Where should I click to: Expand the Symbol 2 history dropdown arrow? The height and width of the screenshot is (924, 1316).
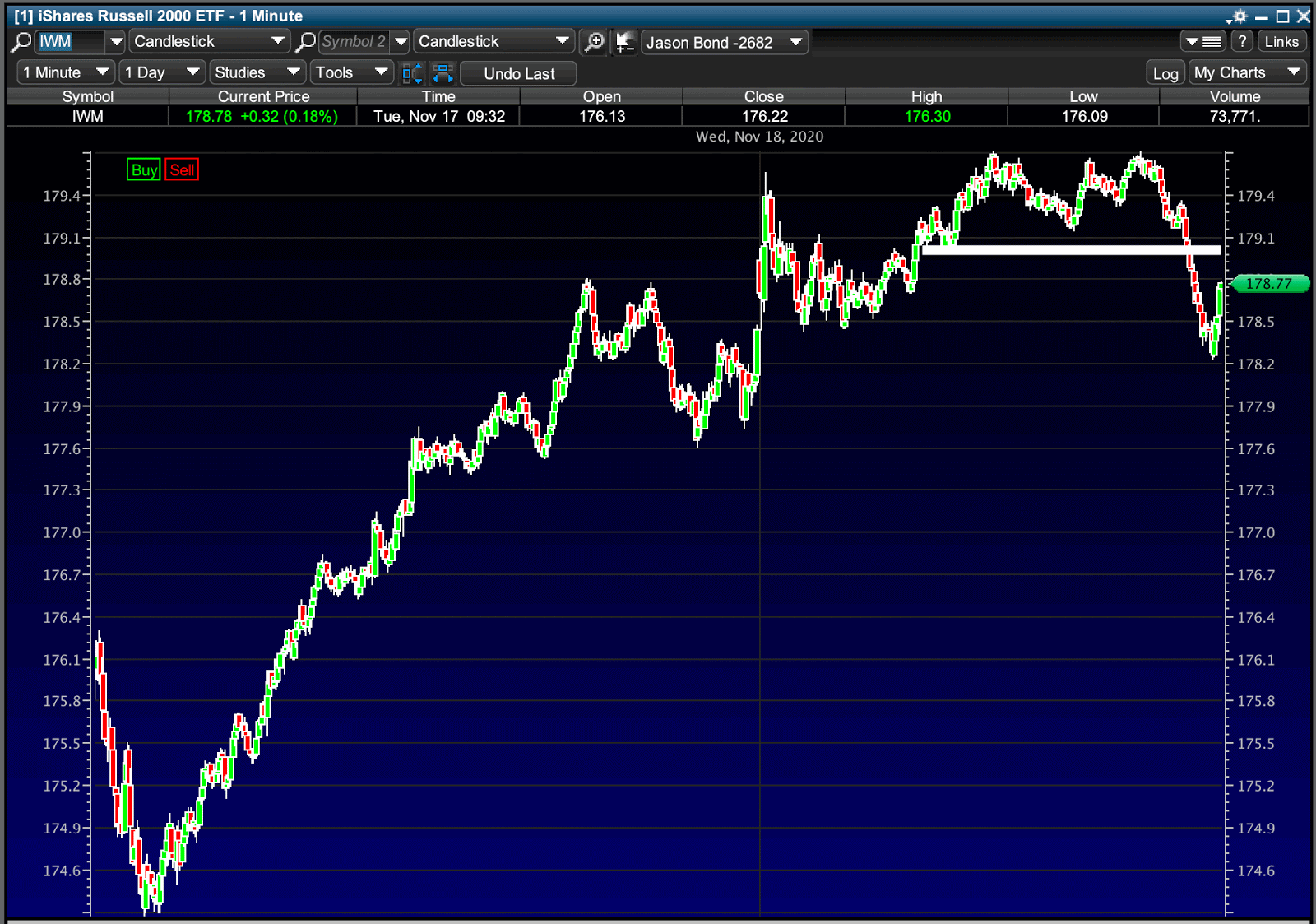[401, 42]
